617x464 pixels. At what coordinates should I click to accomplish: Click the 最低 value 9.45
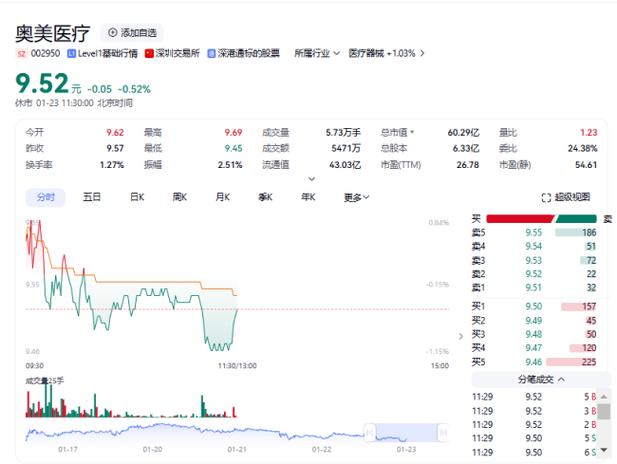point(233,148)
